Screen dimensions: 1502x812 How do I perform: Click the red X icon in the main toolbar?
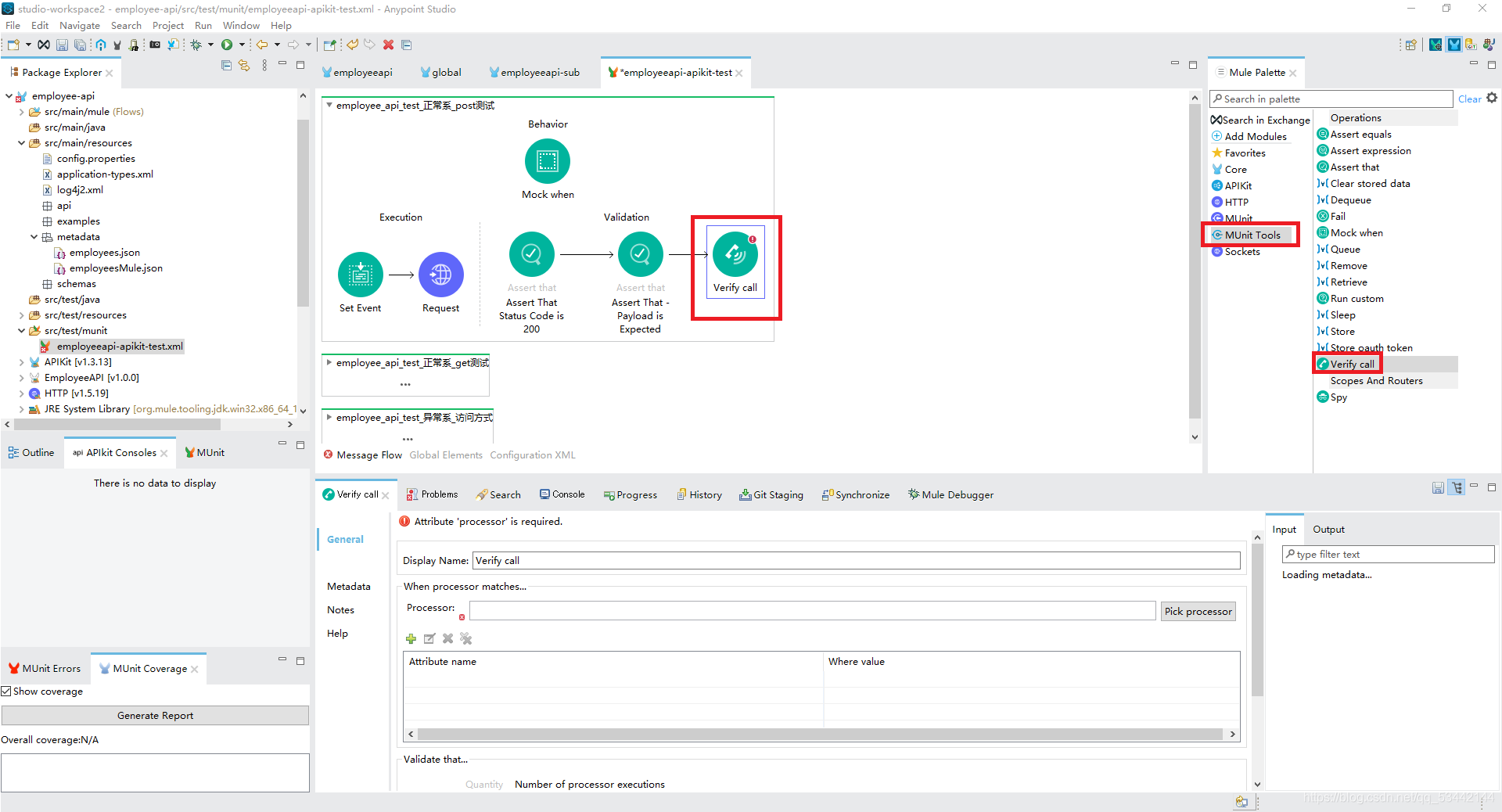pyautogui.click(x=388, y=45)
